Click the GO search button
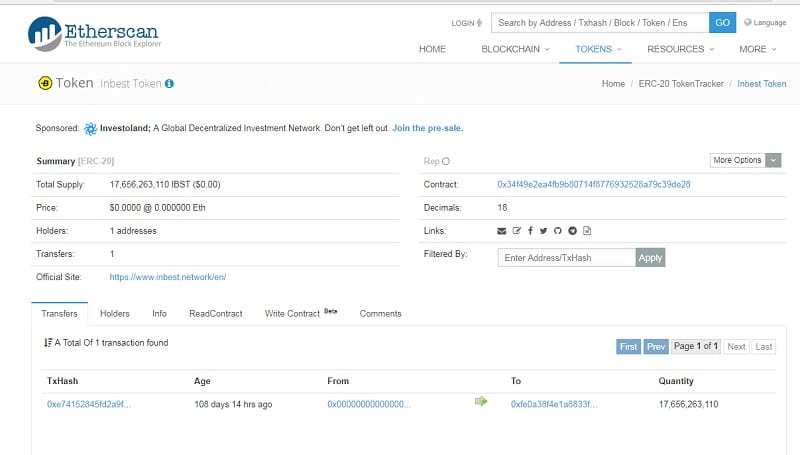 tap(722, 22)
